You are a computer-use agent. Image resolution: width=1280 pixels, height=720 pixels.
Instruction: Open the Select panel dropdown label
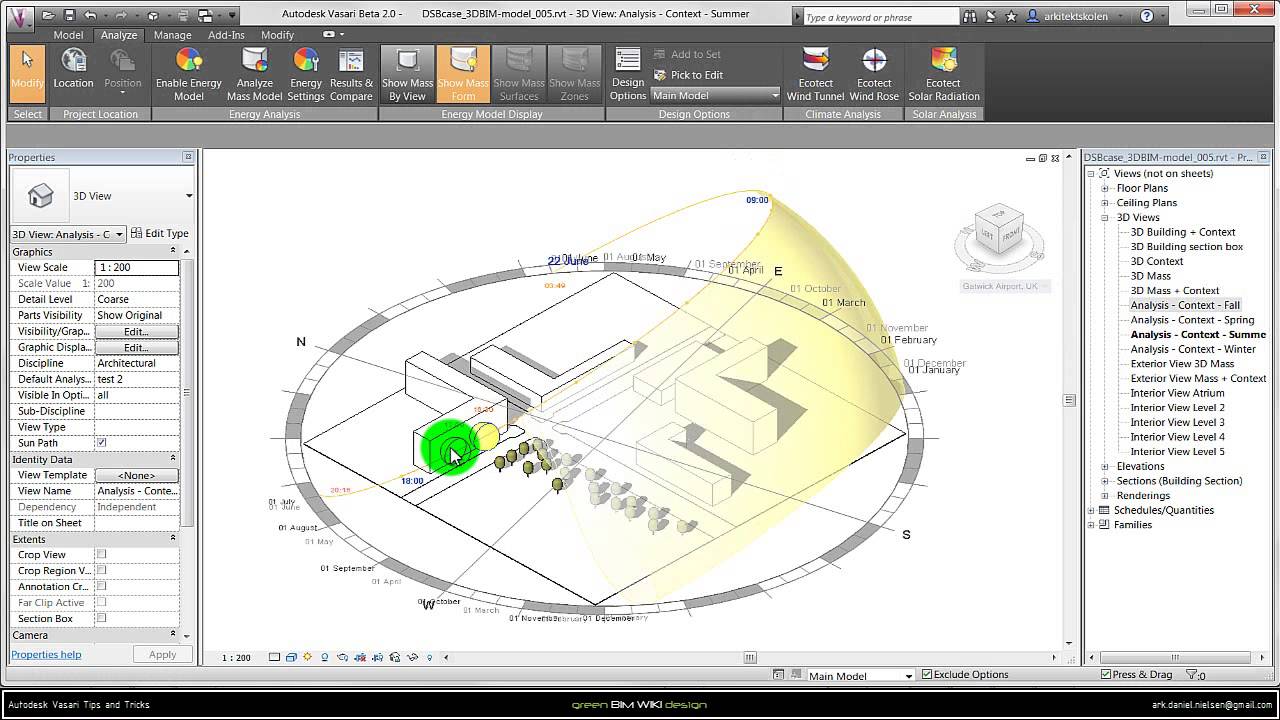[28, 114]
